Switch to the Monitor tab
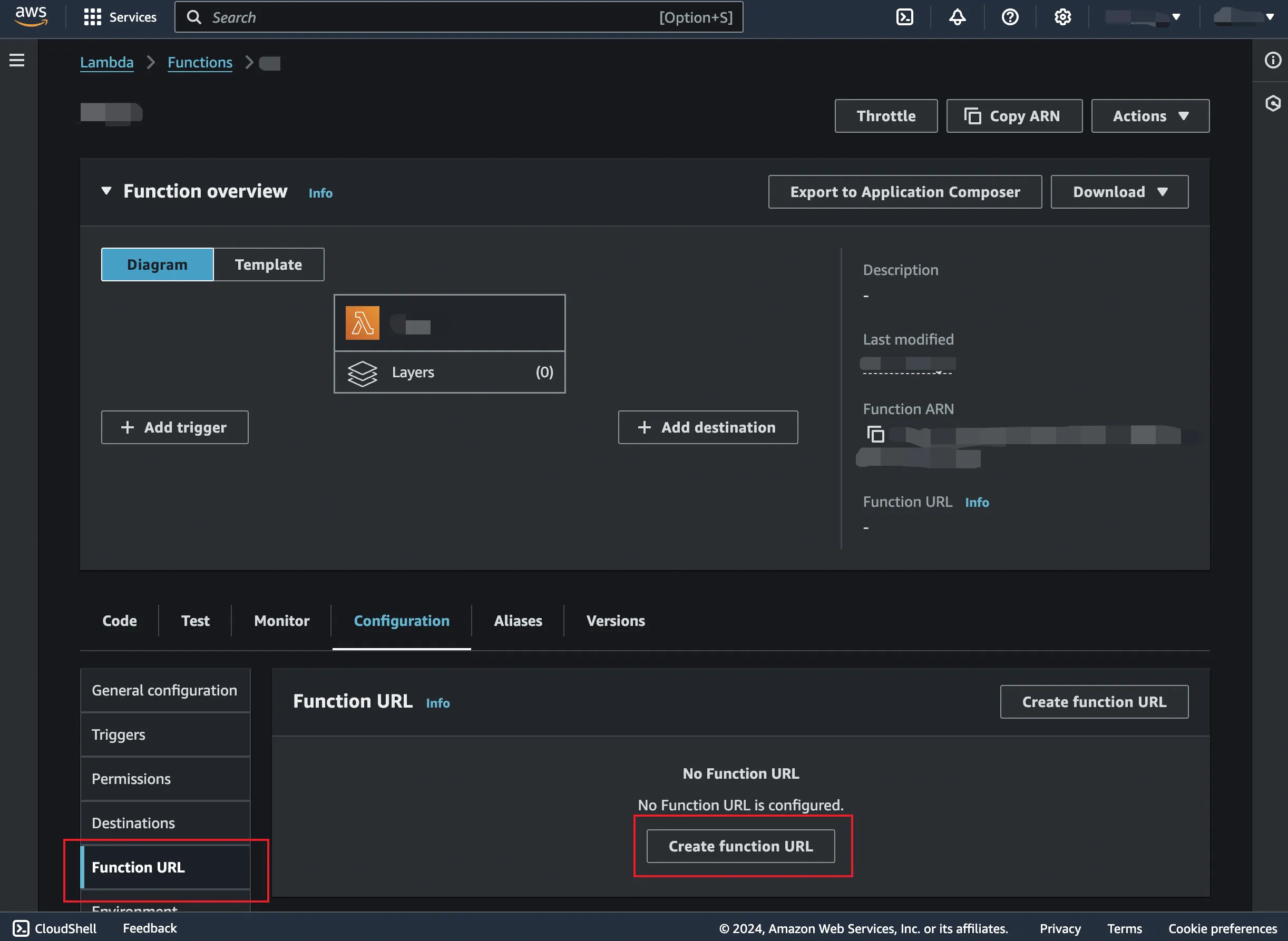 281,621
